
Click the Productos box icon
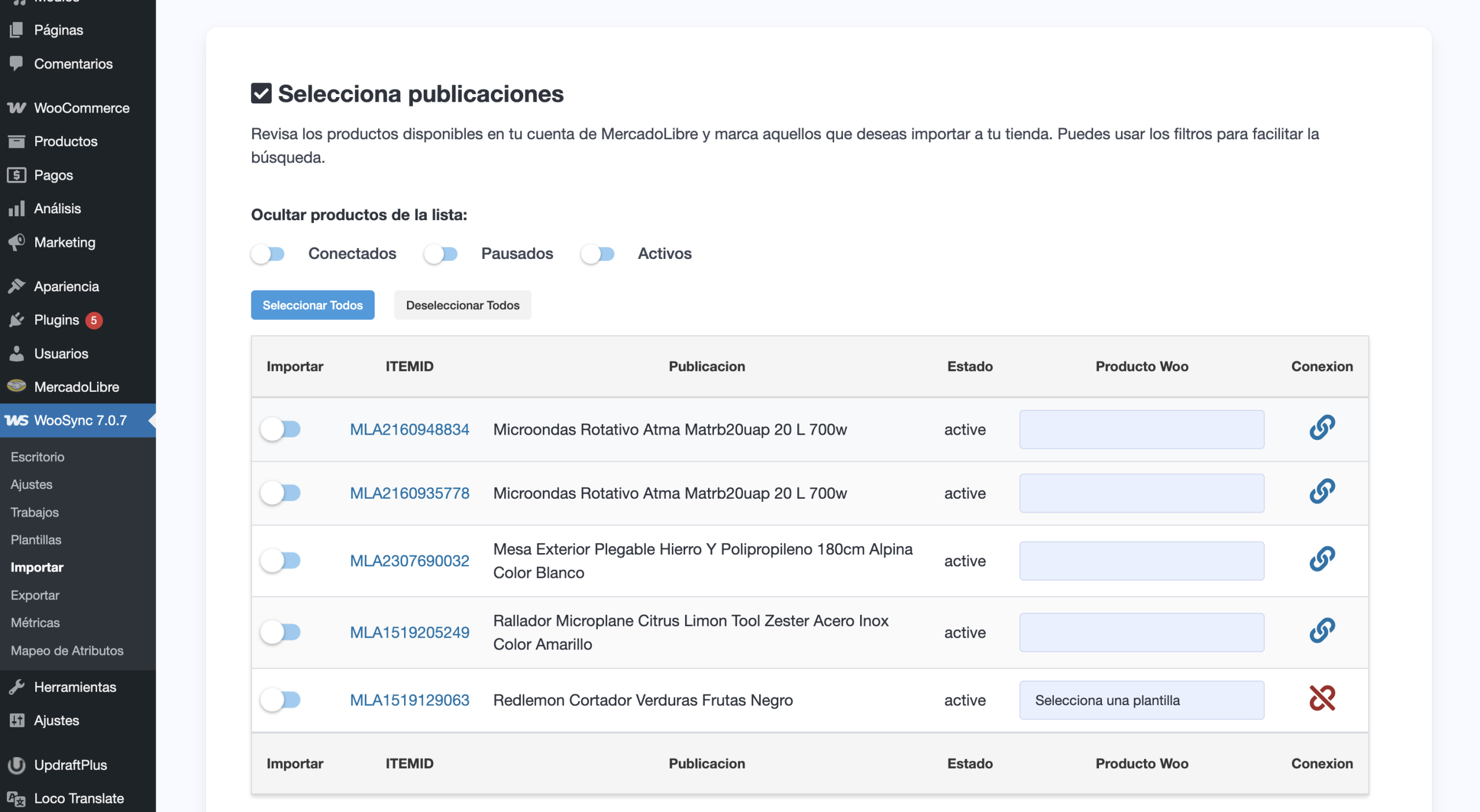(x=17, y=141)
